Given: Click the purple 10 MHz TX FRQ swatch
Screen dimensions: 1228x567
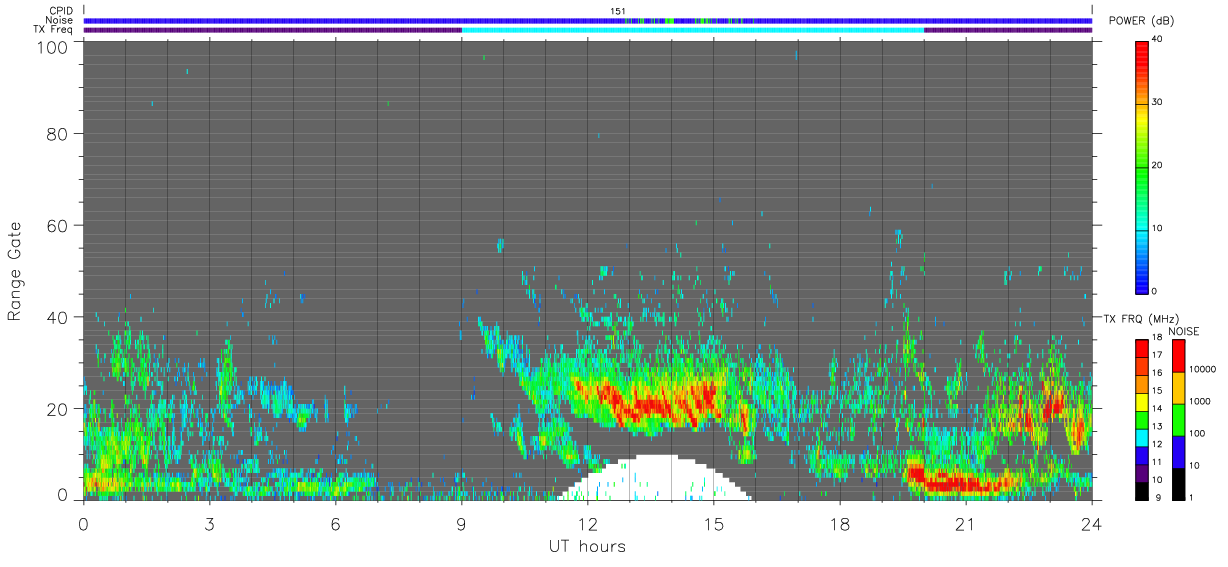Looking at the screenshot, I should click(x=1141, y=473).
